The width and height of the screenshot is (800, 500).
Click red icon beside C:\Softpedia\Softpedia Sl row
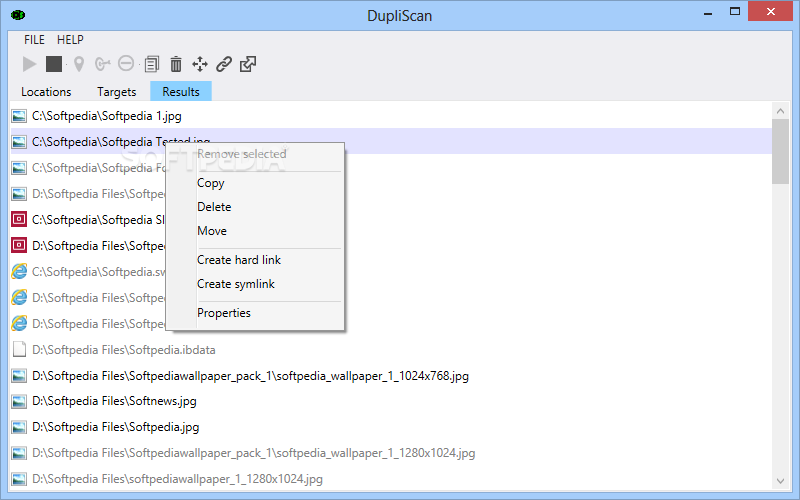19,220
